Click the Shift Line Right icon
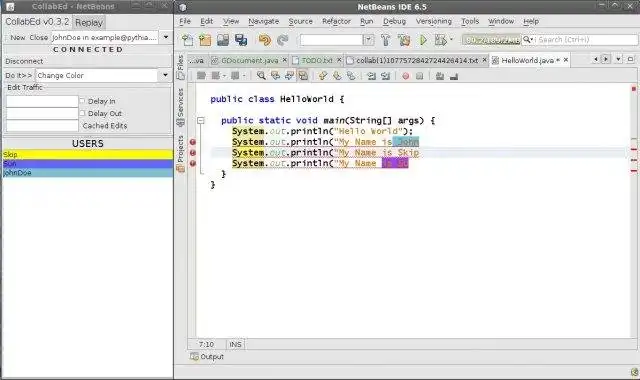 point(385,76)
